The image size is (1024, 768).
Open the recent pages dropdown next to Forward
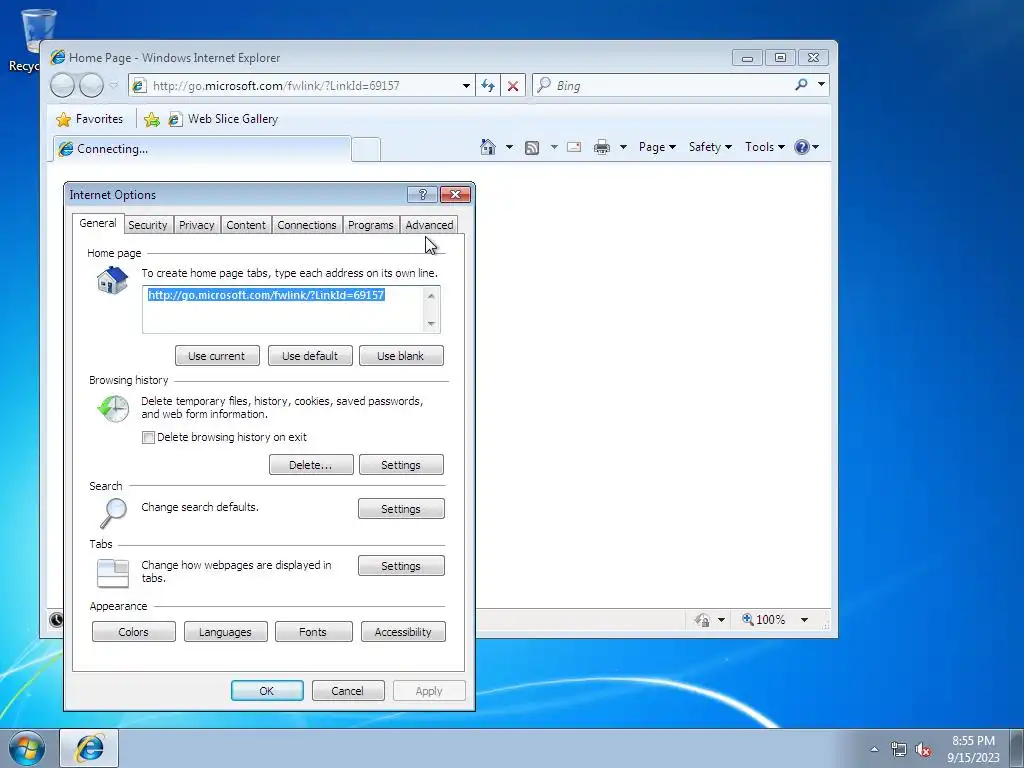pyautogui.click(x=114, y=86)
